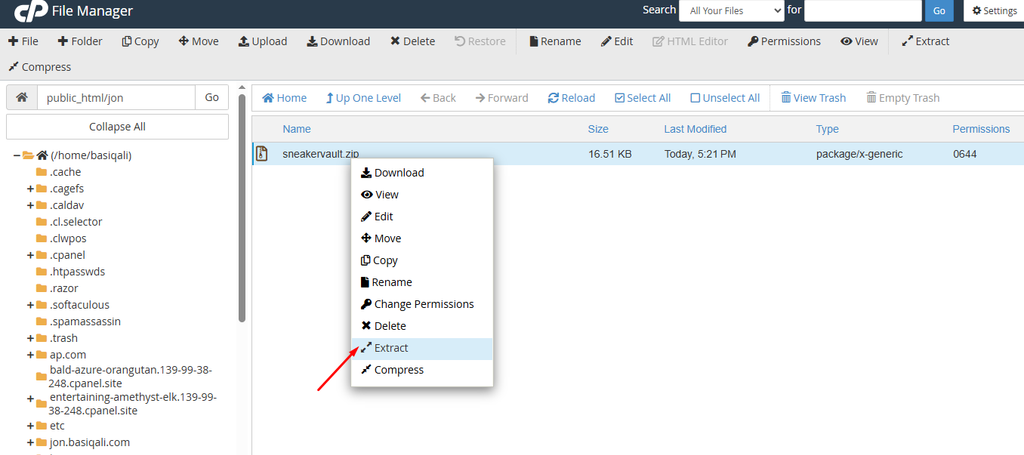The height and width of the screenshot is (455, 1024).
Task: Click the public_html/jon path field
Action: [116, 97]
